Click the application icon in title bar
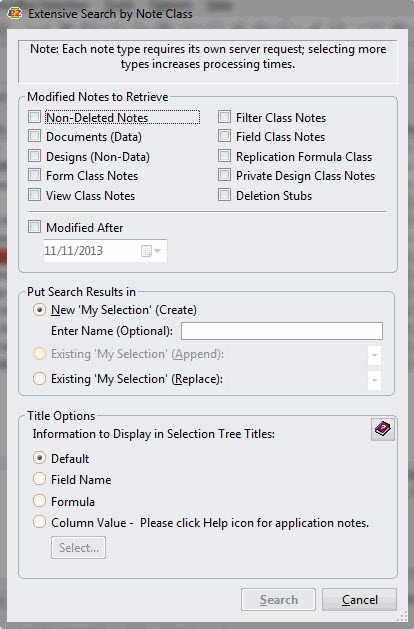This screenshot has width=414, height=629. tap(15, 13)
